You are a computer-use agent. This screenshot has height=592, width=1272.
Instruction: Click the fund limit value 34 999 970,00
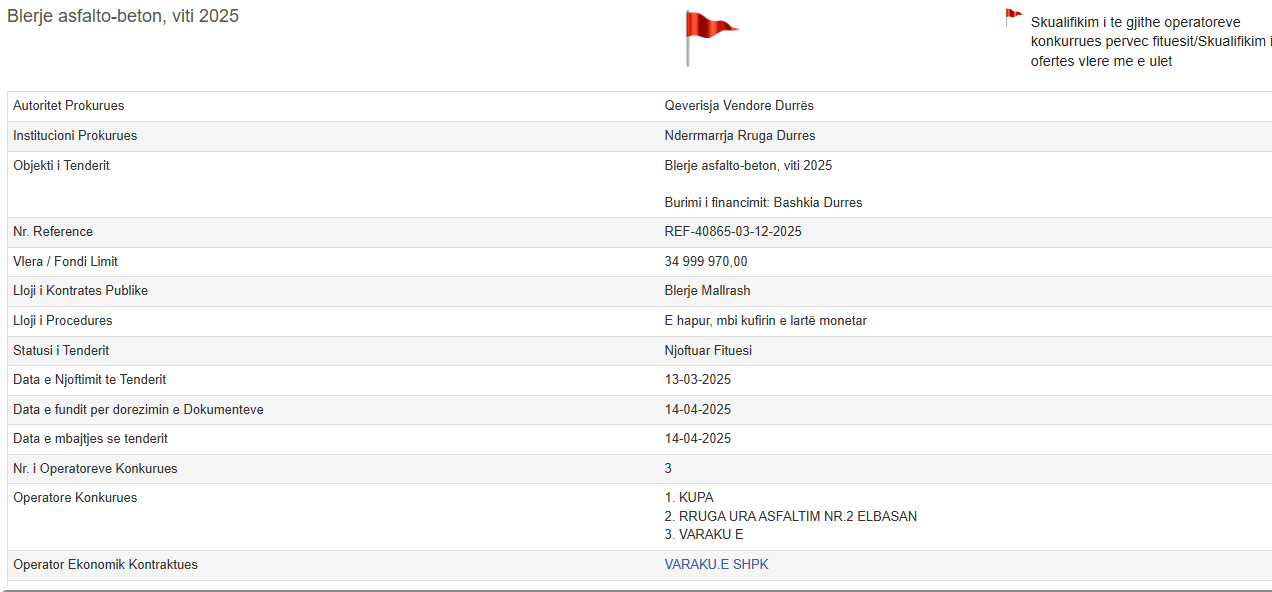pyautogui.click(x=705, y=262)
